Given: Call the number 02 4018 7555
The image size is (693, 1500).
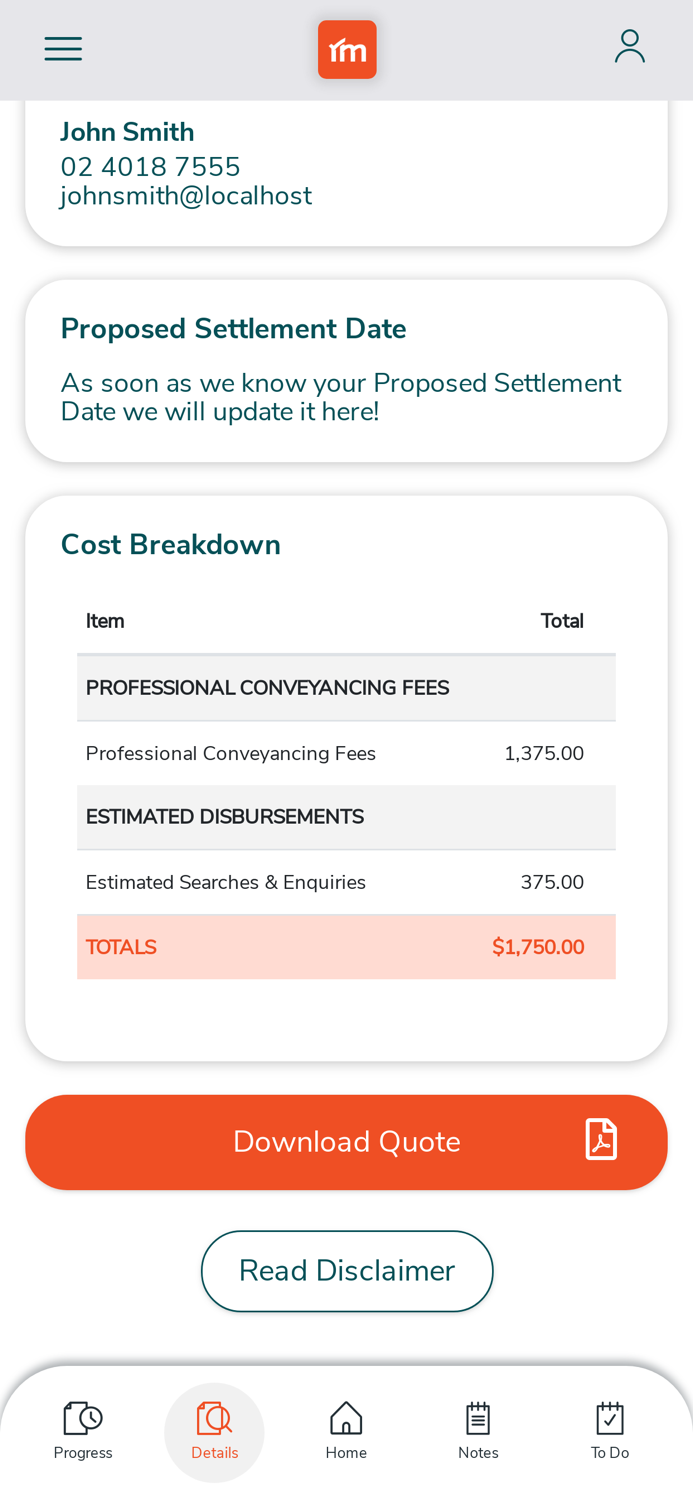Looking at the screenshot, I should point(150,164).
